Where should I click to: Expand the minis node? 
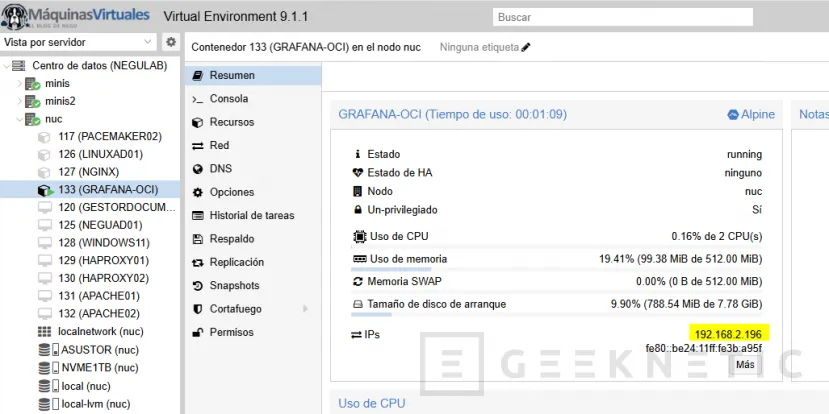point(20,84)
